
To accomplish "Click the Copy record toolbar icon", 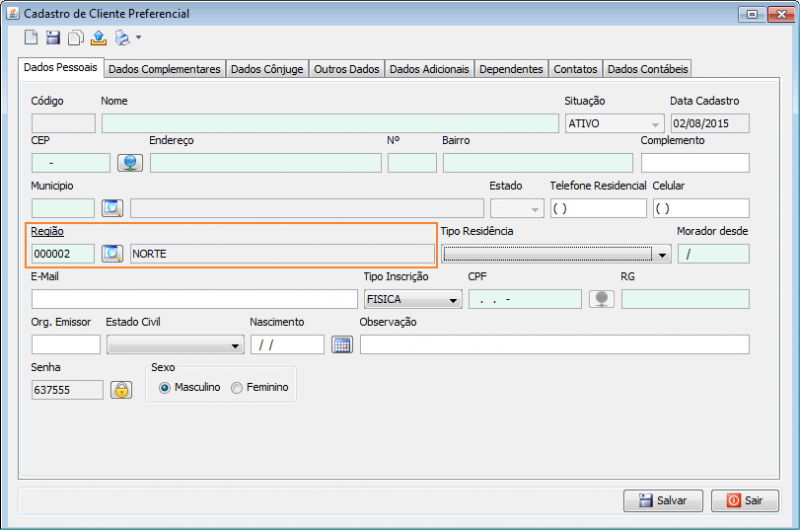I will point(76,38).
